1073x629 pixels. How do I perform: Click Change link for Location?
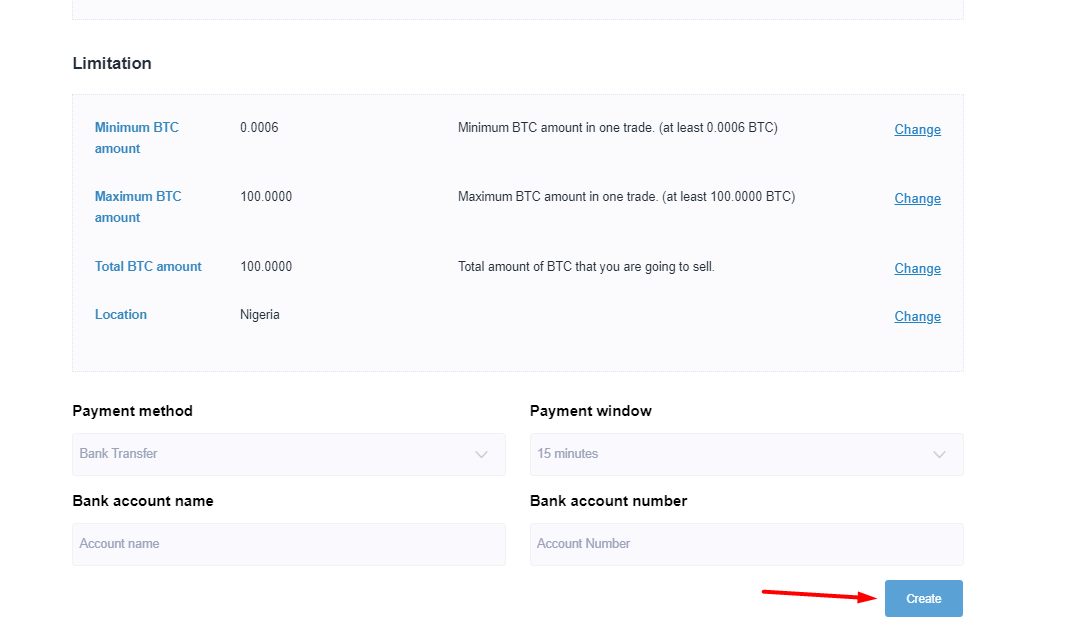point(917,317)
